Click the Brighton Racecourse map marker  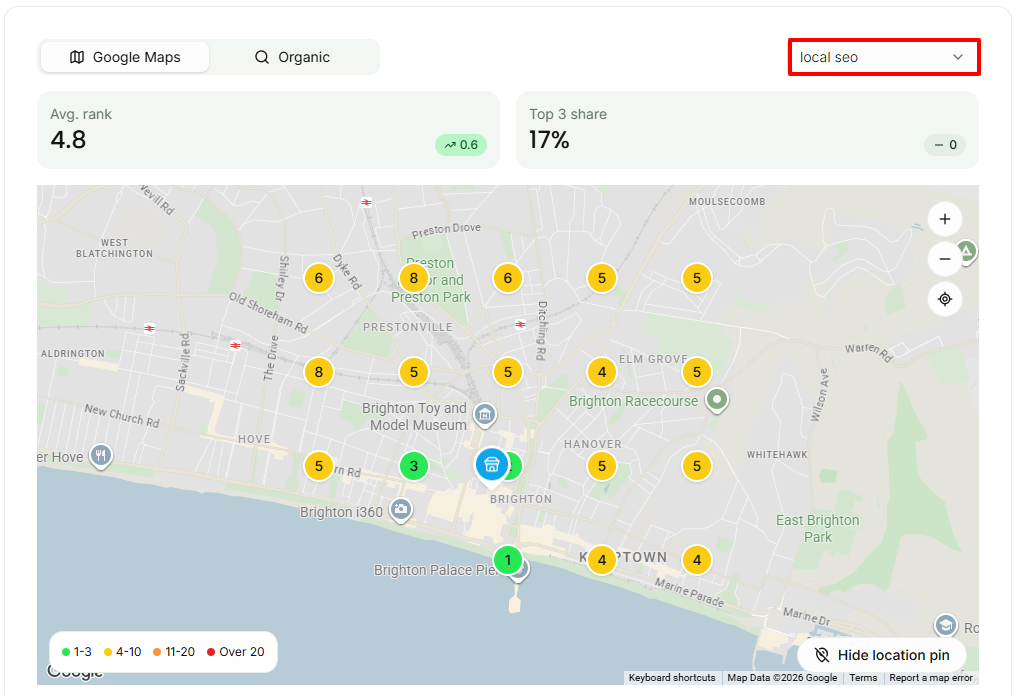tap(716, 400)
